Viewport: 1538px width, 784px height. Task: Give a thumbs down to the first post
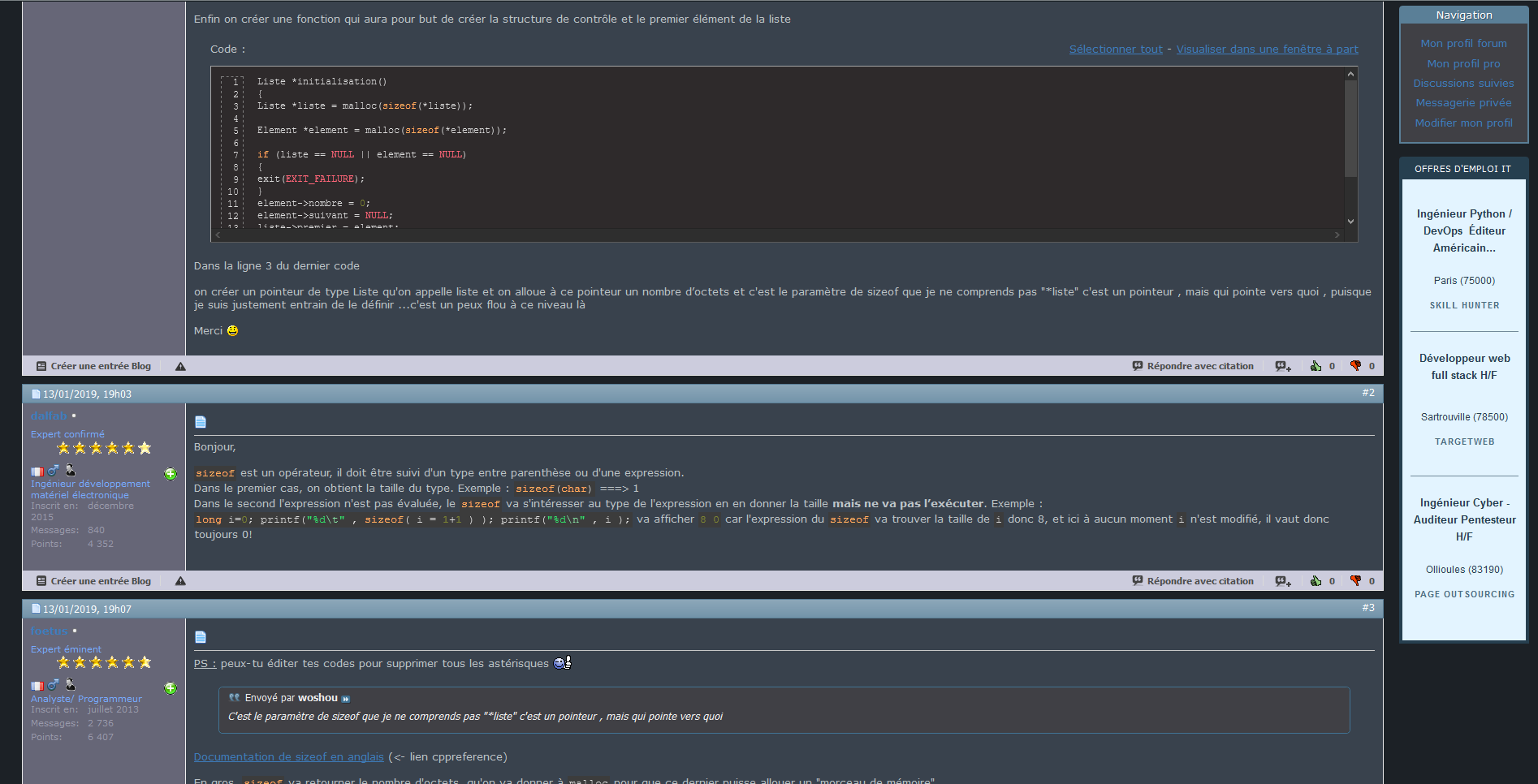[1355, 366]
